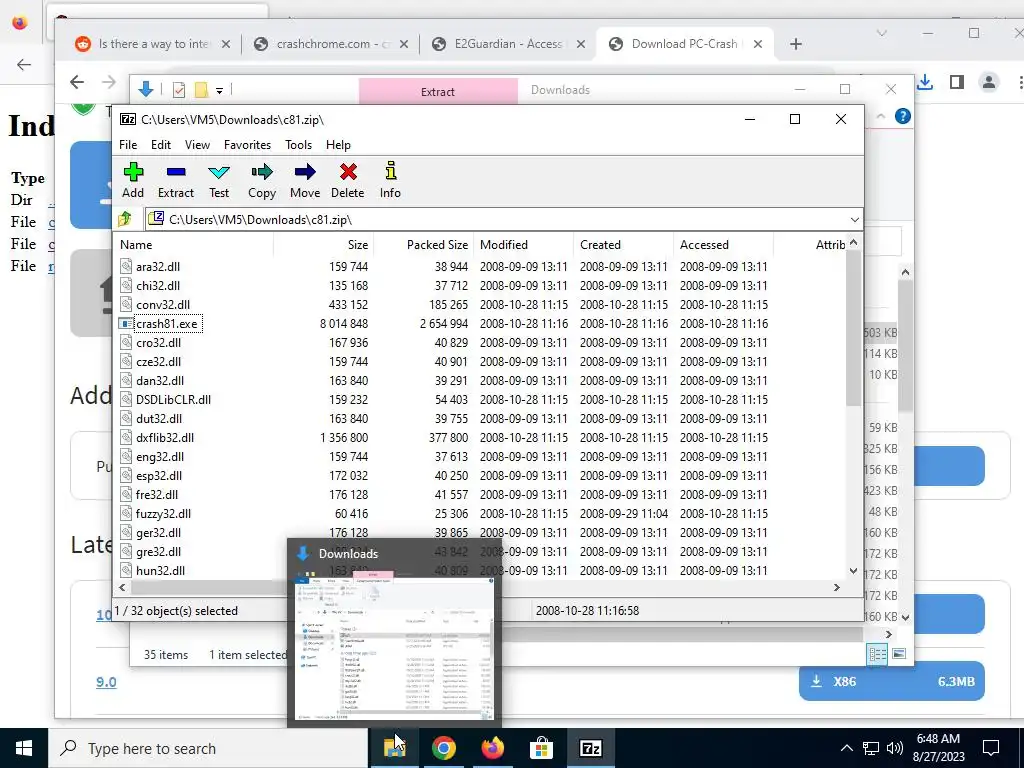This screenshot has width=1024, height=768.
Task: Go up one folder level icon
Action: [x=125, y=219]
